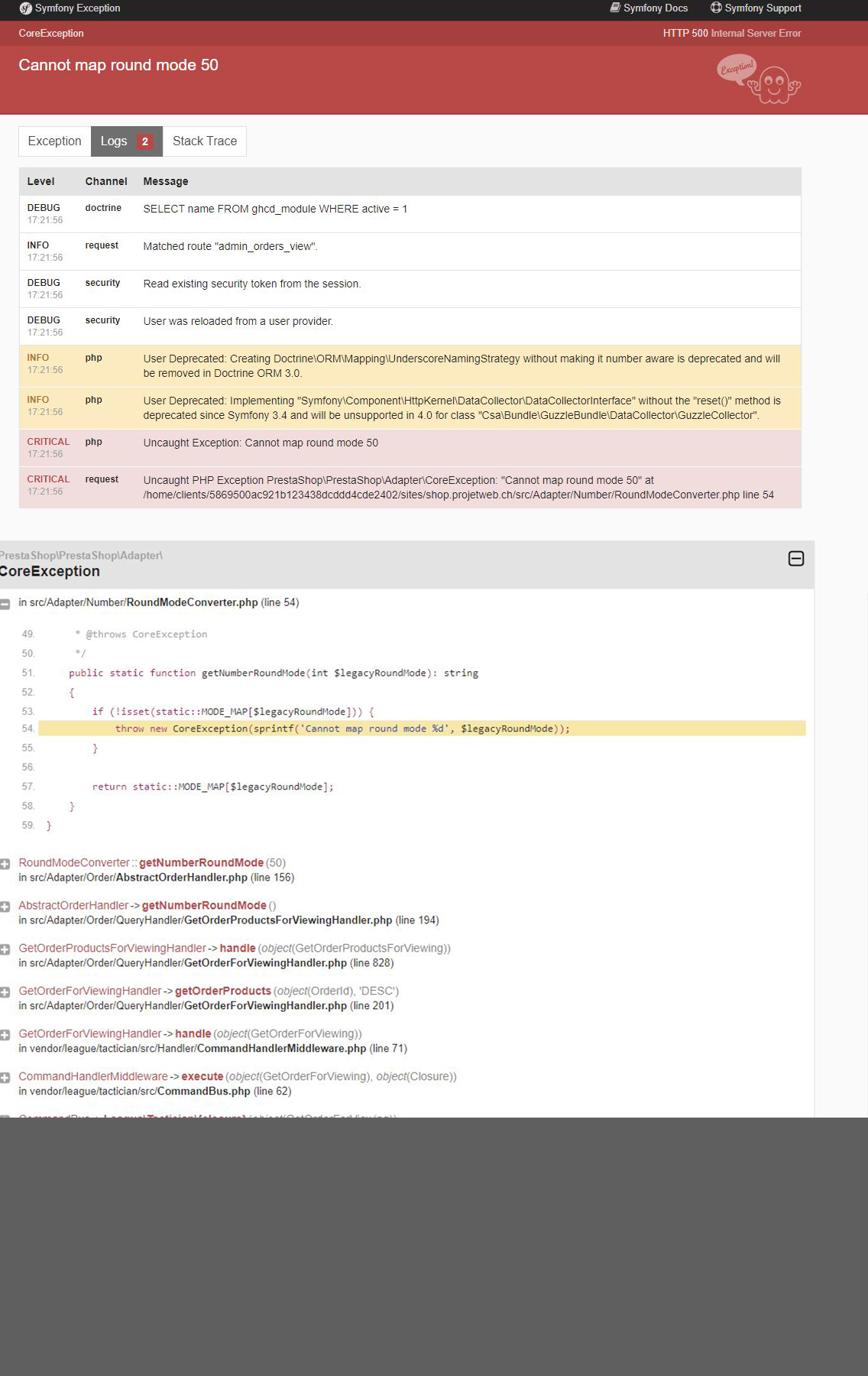Open Symfony Docs book icon
The height and width of the screenshot is (1376, 868).
614,8
